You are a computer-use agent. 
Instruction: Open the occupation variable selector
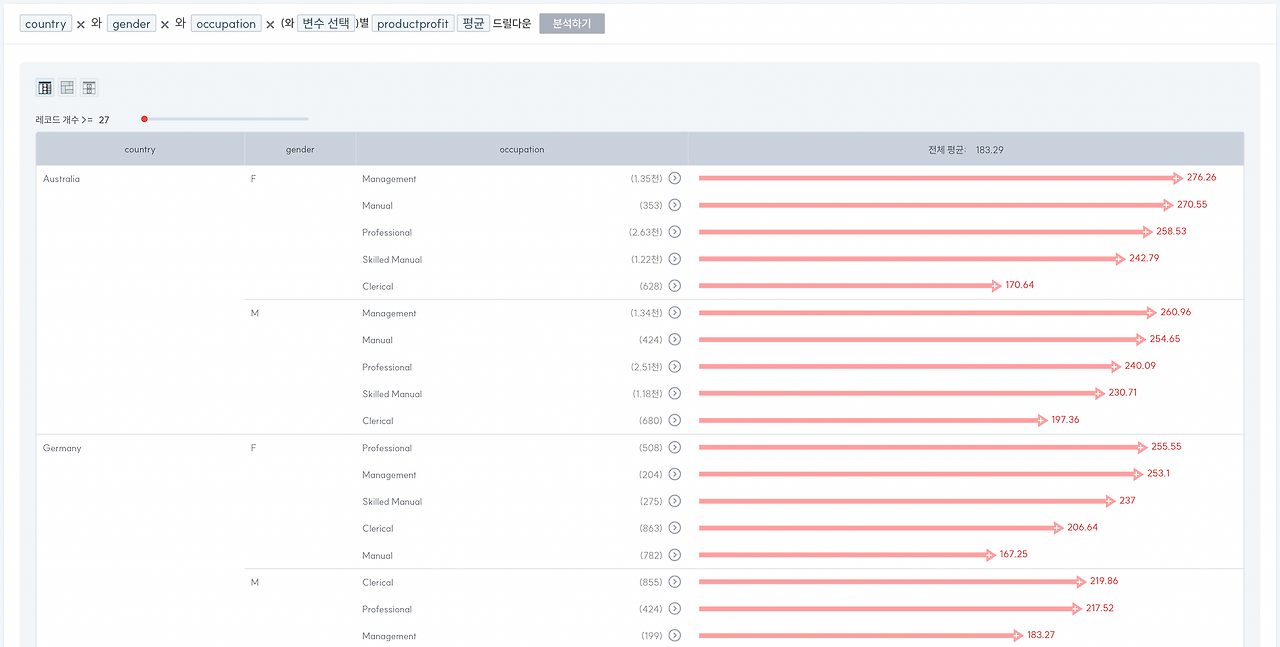click(x=226, y=23)
